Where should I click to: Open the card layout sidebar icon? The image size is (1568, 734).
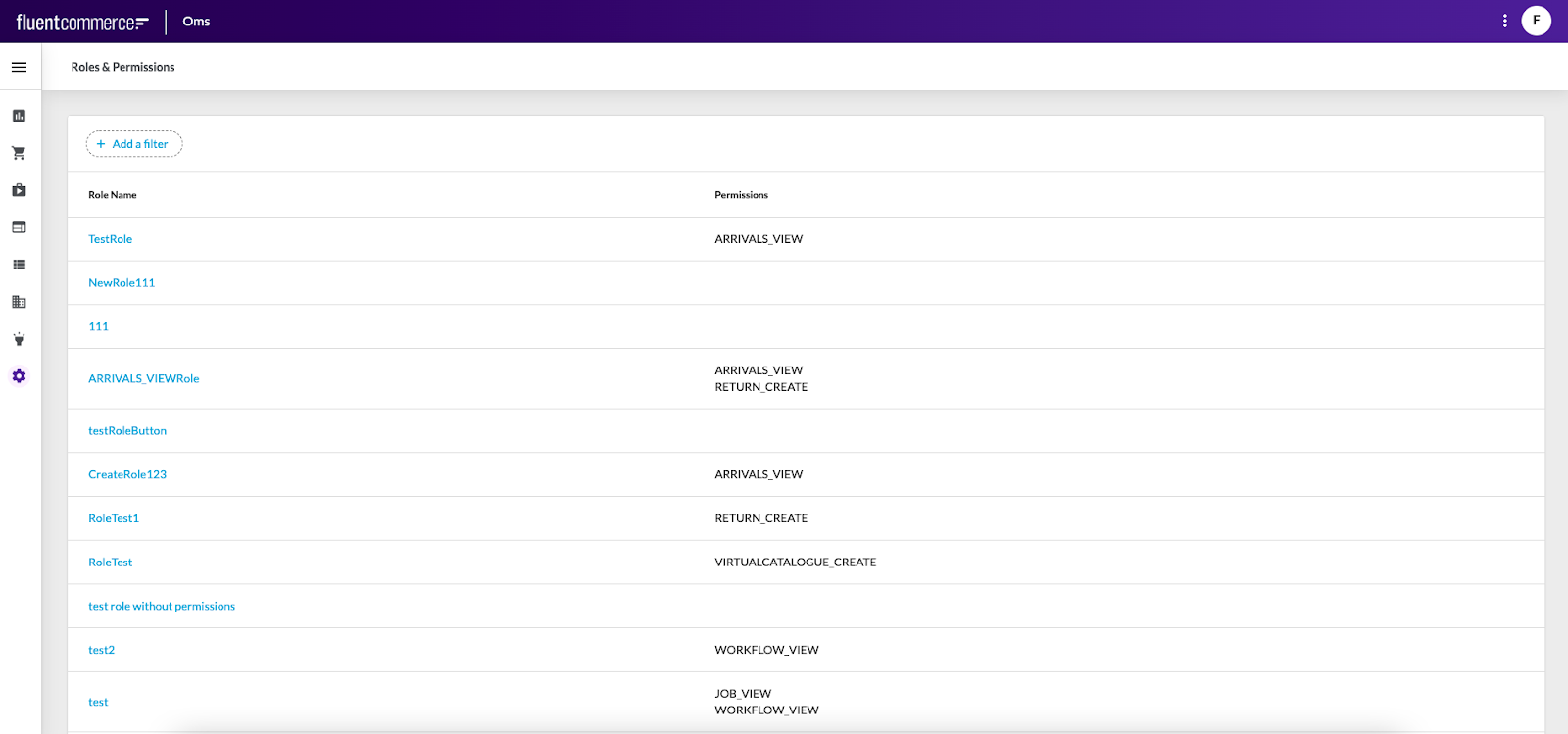coord(19,227)
